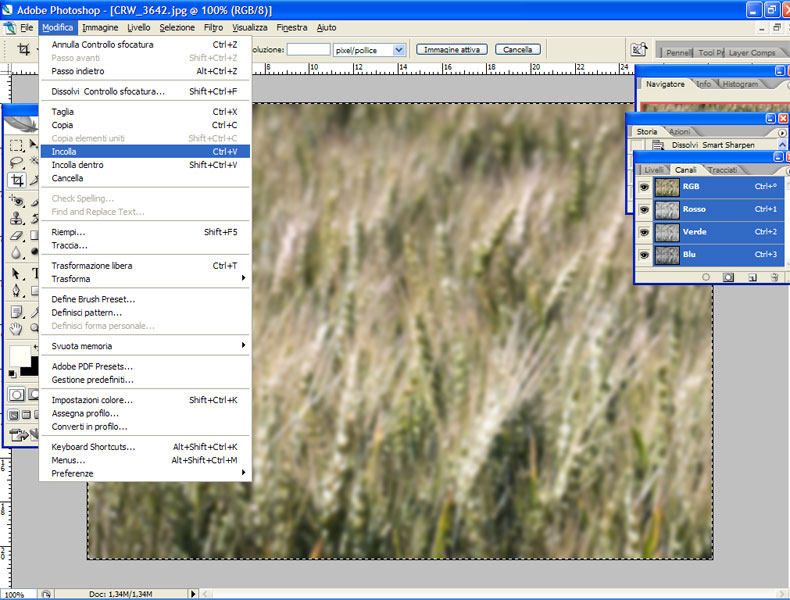Switch to the Livelli tab
Viewport: 790px width, 600px height.
pos(653,170)
